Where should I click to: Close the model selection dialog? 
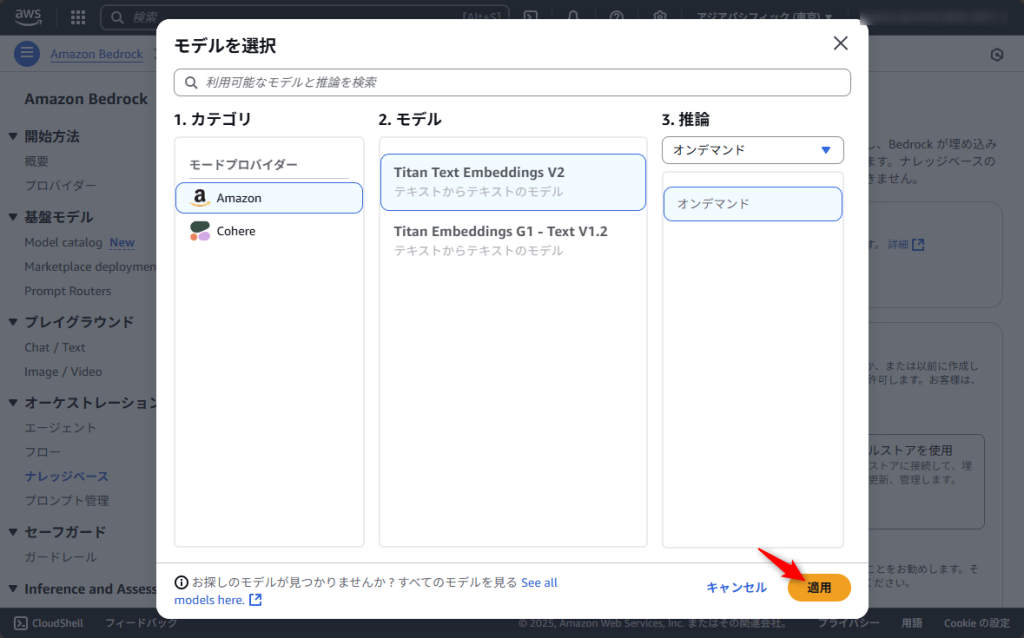840,43
